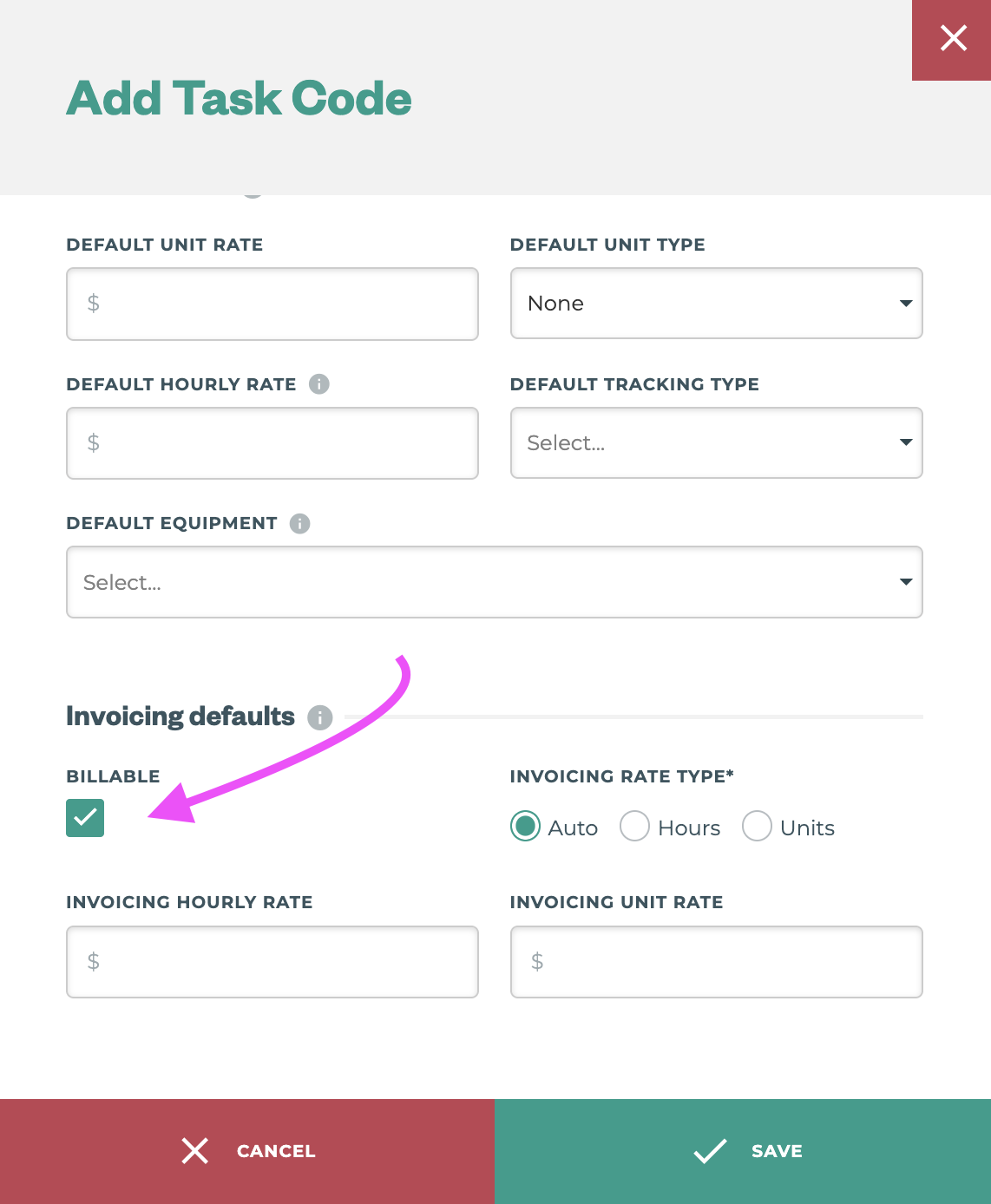
Task: Open the Default Equipment dropdown
Action: point(495,582)
